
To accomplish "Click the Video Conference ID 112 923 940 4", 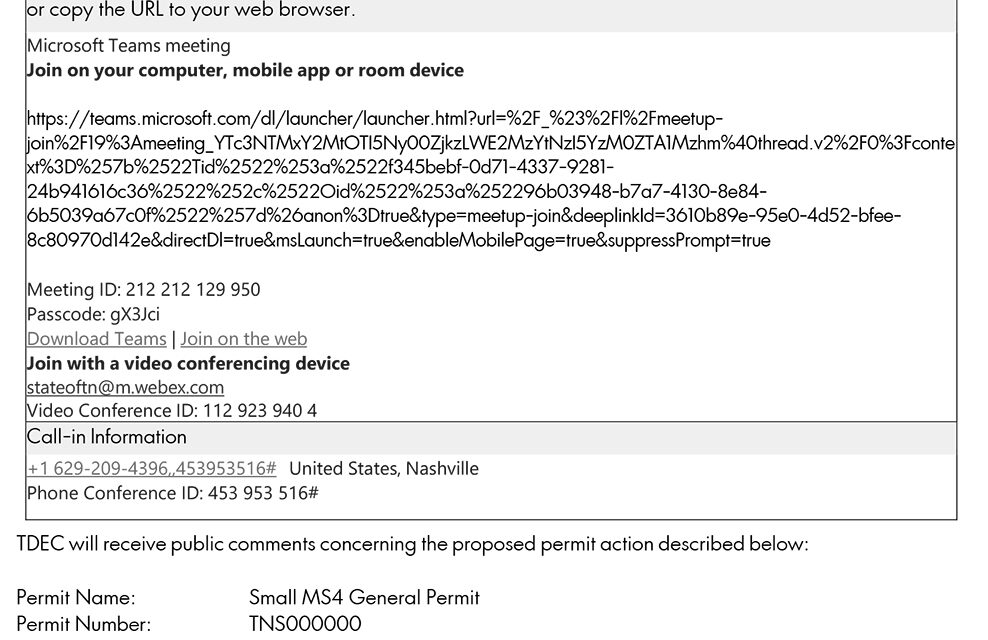I will pos(171,411).
